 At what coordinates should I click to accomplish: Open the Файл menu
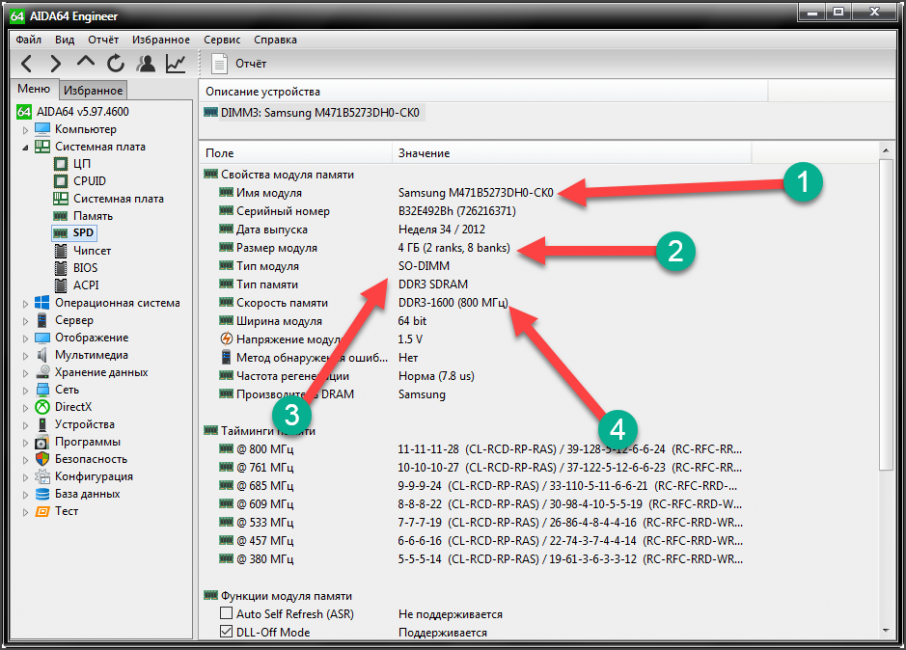(28, 39)
